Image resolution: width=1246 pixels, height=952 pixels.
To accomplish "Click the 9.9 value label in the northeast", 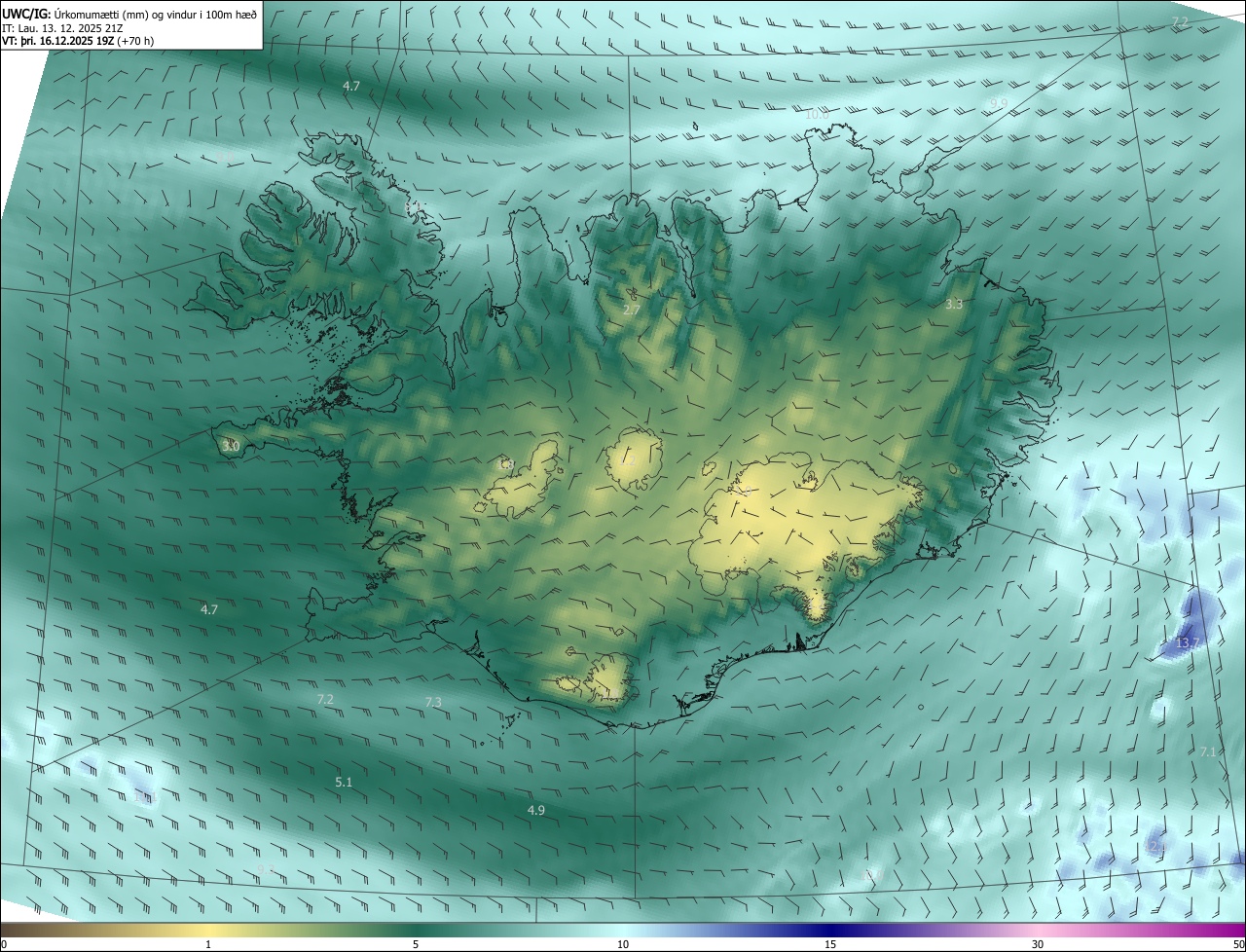I will (x=999, y=103).
